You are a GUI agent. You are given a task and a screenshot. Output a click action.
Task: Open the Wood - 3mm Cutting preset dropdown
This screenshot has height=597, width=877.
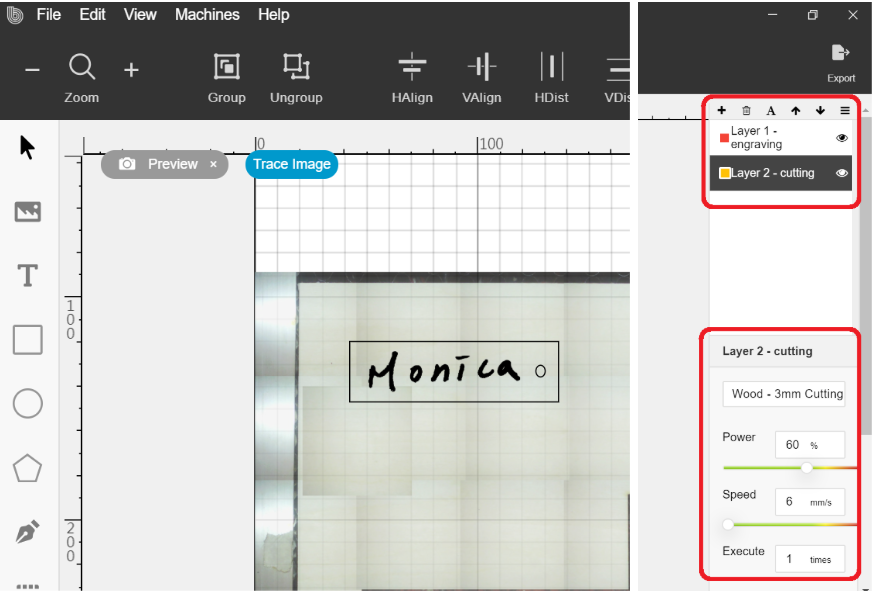784,394
